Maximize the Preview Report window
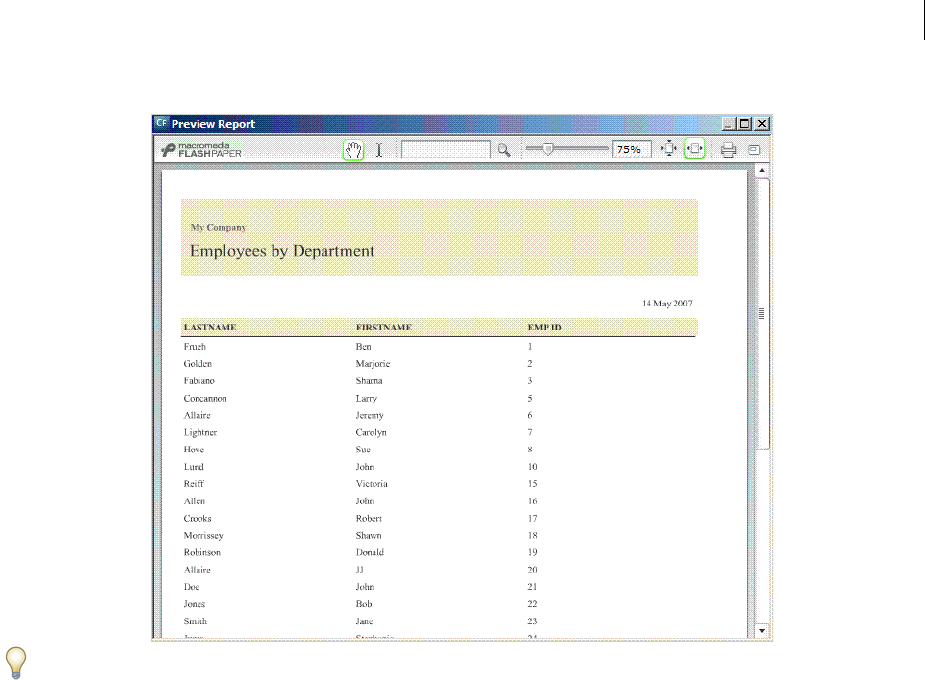The width and height of the screenshot is (925, 680). pos(744,124)
